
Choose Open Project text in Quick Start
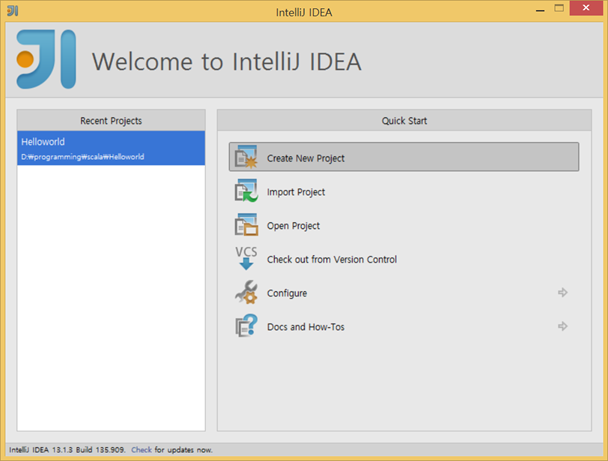click(x=293, y=226)
